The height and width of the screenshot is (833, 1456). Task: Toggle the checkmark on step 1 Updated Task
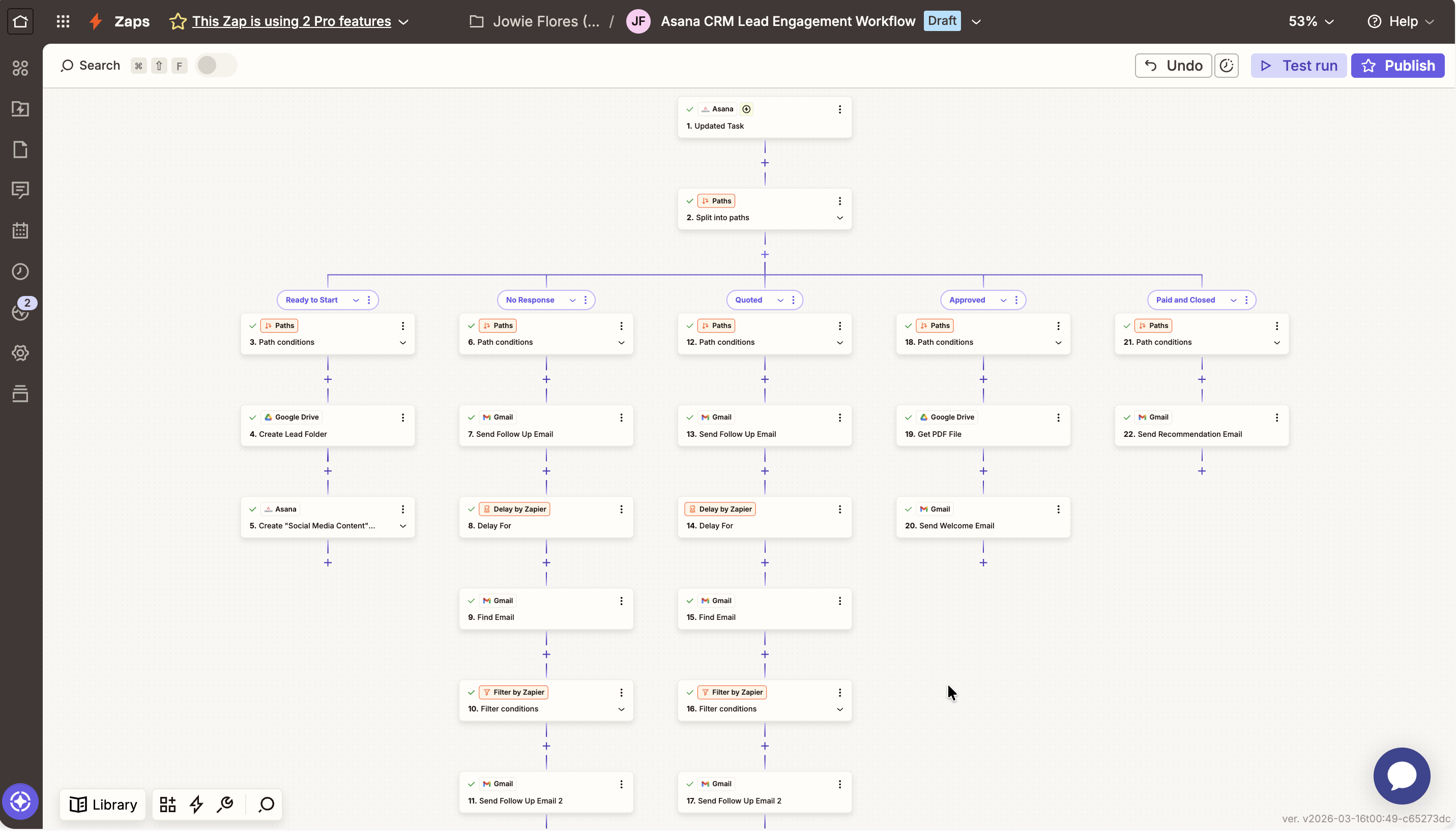pos(690,109)
